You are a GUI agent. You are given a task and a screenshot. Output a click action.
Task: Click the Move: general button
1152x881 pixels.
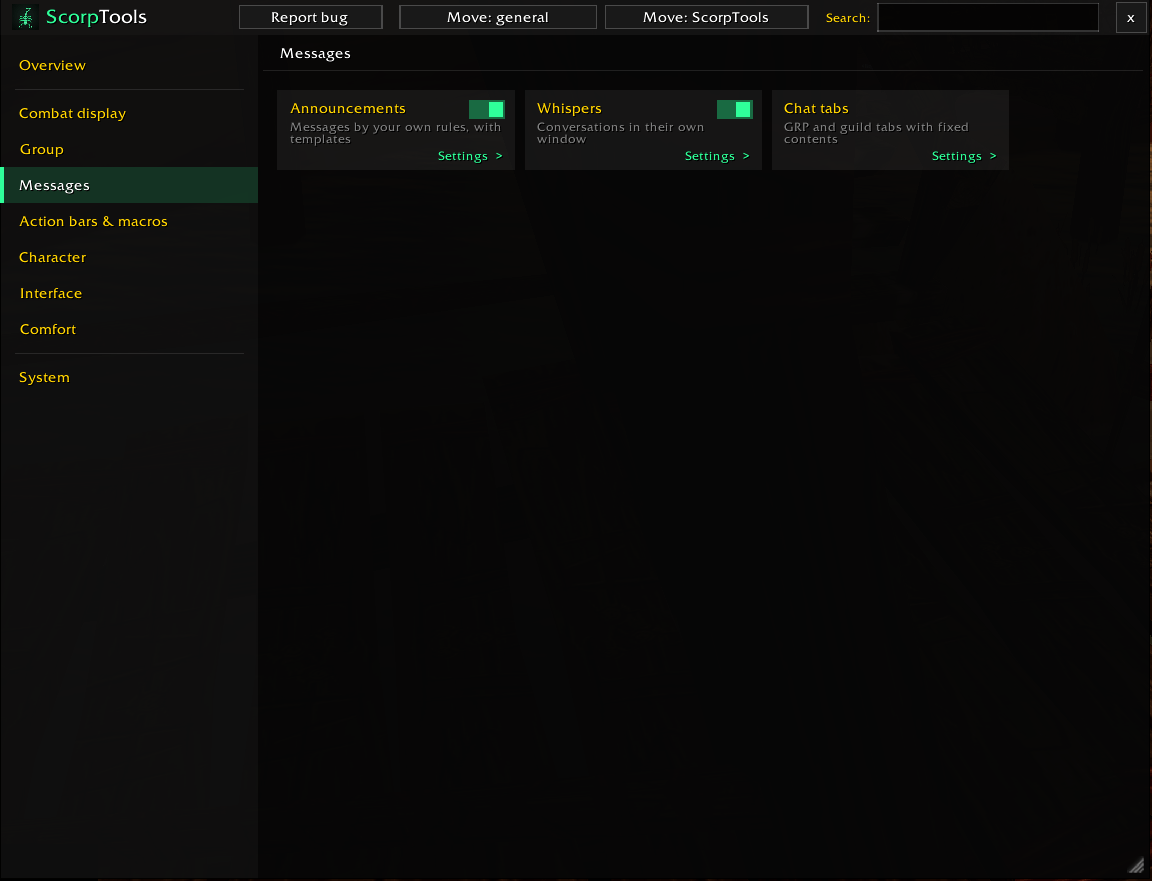coord(497,17)
